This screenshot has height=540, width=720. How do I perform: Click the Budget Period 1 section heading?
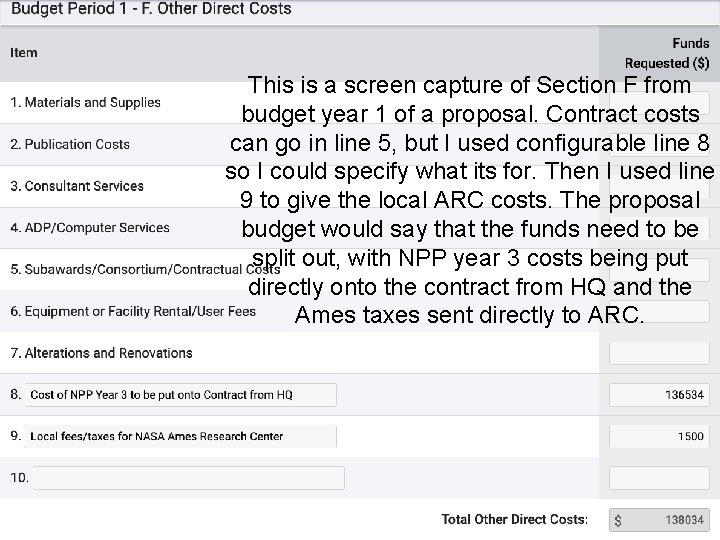pos(151,9)
